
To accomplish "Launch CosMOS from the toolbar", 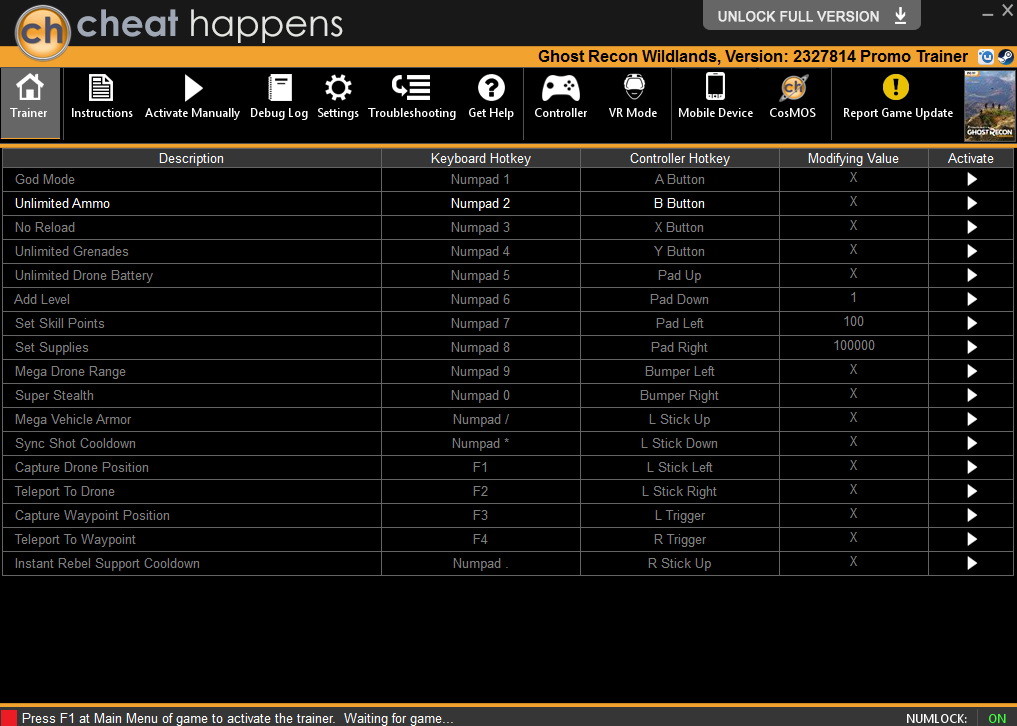I will coord(793,88).
